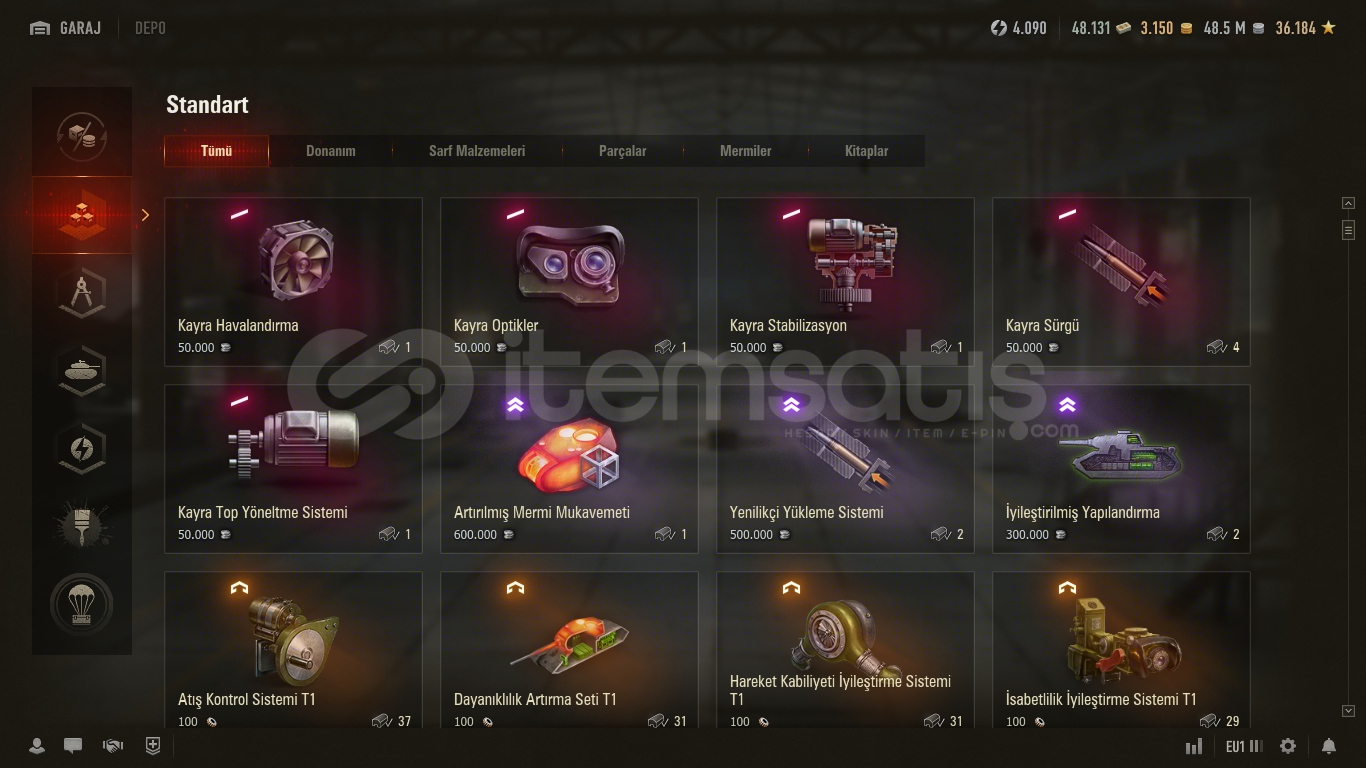Open the top crates-and-coins sidebar icon
This screenshot has height=768, width=1366.
click(81, 137)
